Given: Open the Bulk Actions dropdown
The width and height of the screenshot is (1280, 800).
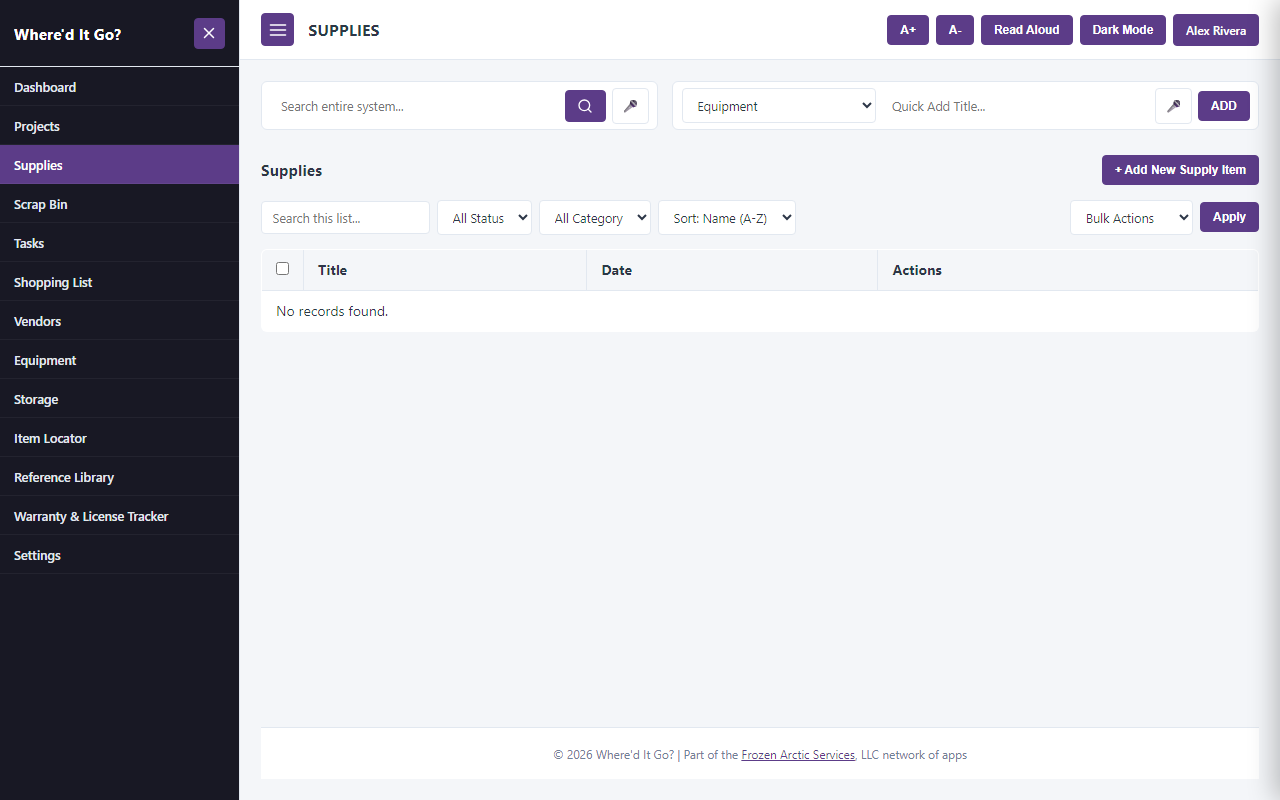Looking at the screenshot, I should coord(1131,218).
